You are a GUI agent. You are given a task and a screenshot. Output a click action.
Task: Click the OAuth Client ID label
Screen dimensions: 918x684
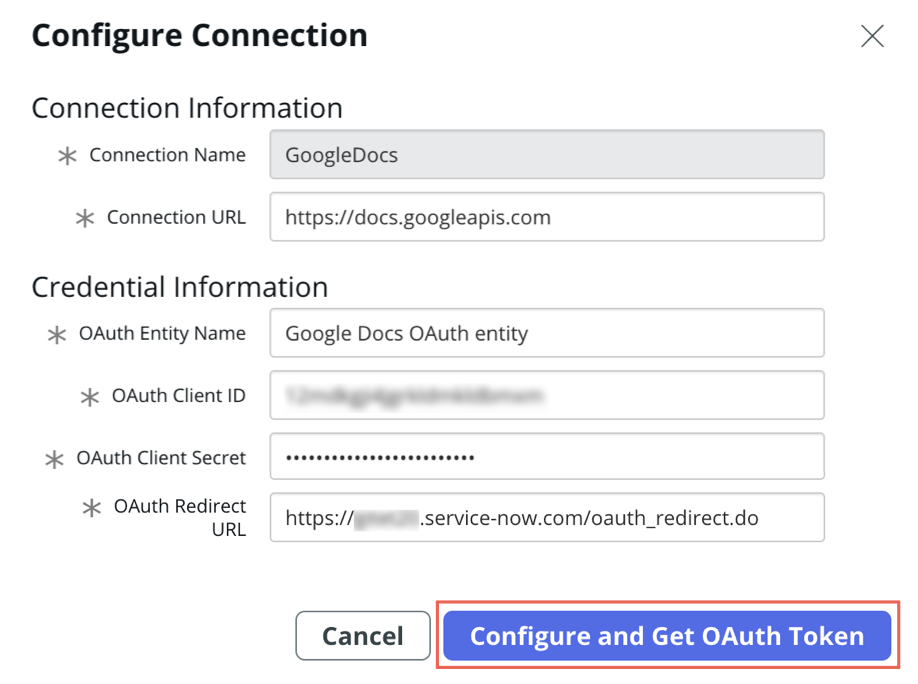[x=179, y=395]
